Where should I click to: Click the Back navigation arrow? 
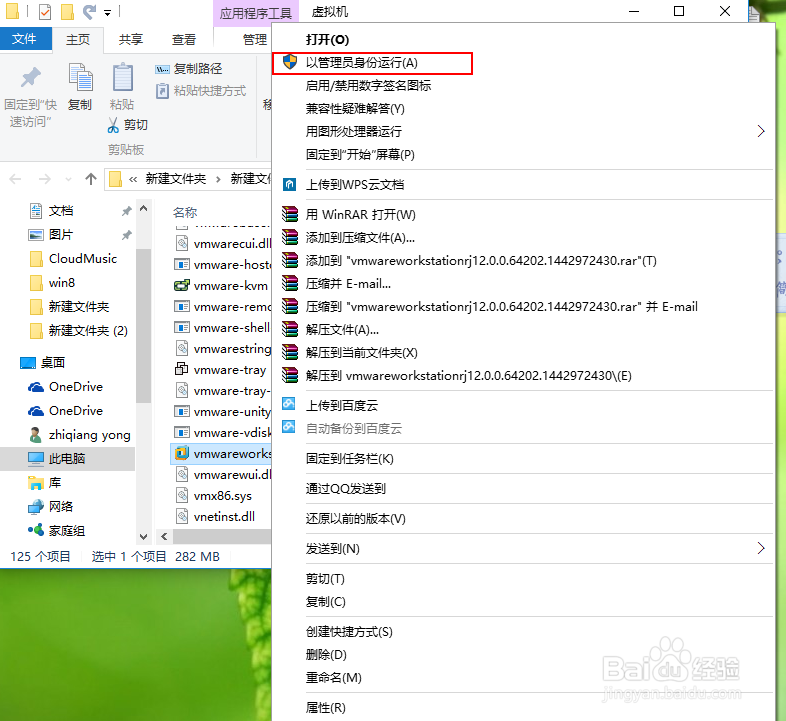pos(15,179)
